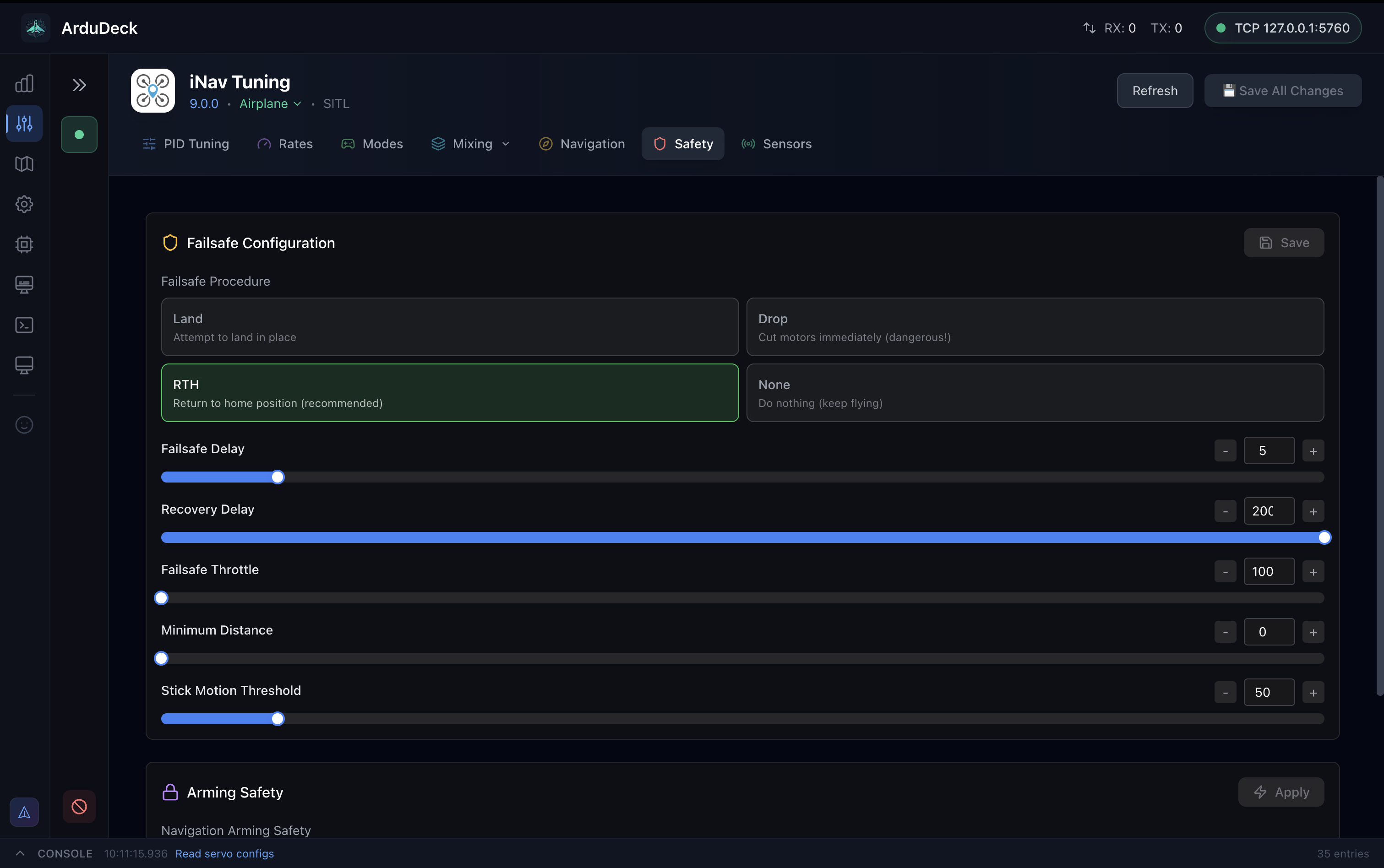Click the 9.0.0 version link

pyautogui.click(x=204, y=104)
